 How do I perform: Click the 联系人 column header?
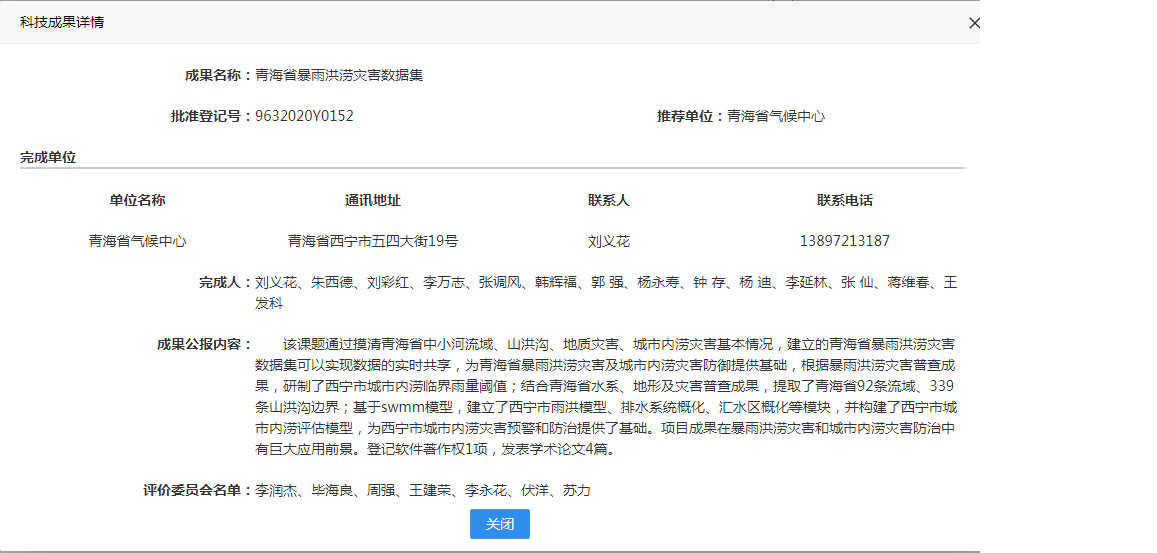pos(608,200)
